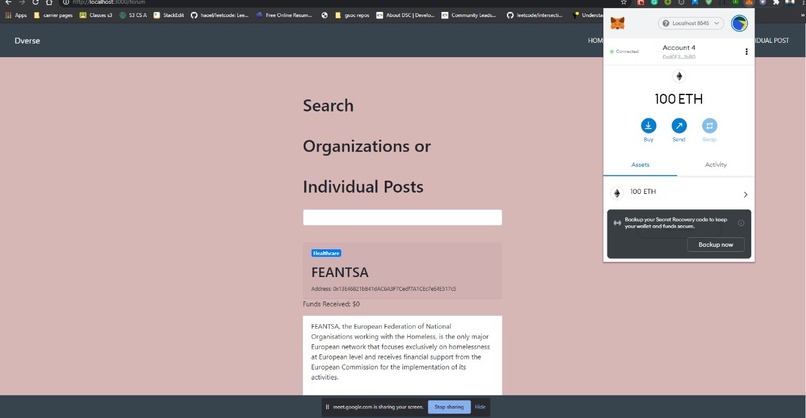Click the Send icon in MetaMask
Image resolution: width=806 pixels, height=418 pixels.
tap(679, 126)
